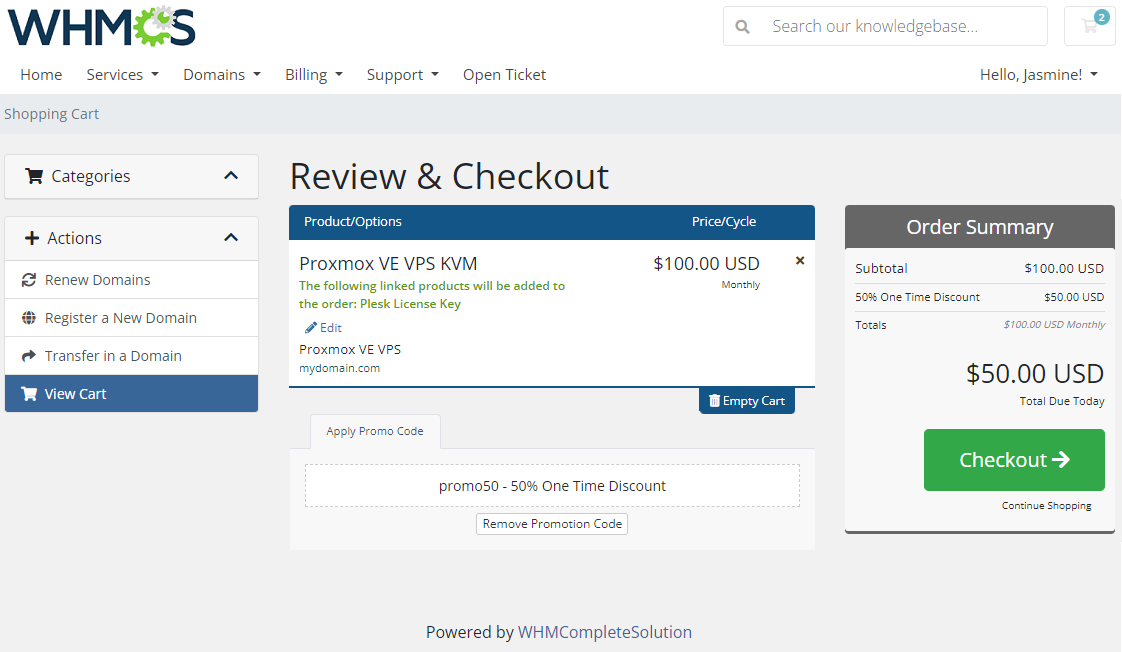The height and width of the screenshot is (652, 1122).
Task: Click Continue Shopping link
Action: coord(1046,505)
